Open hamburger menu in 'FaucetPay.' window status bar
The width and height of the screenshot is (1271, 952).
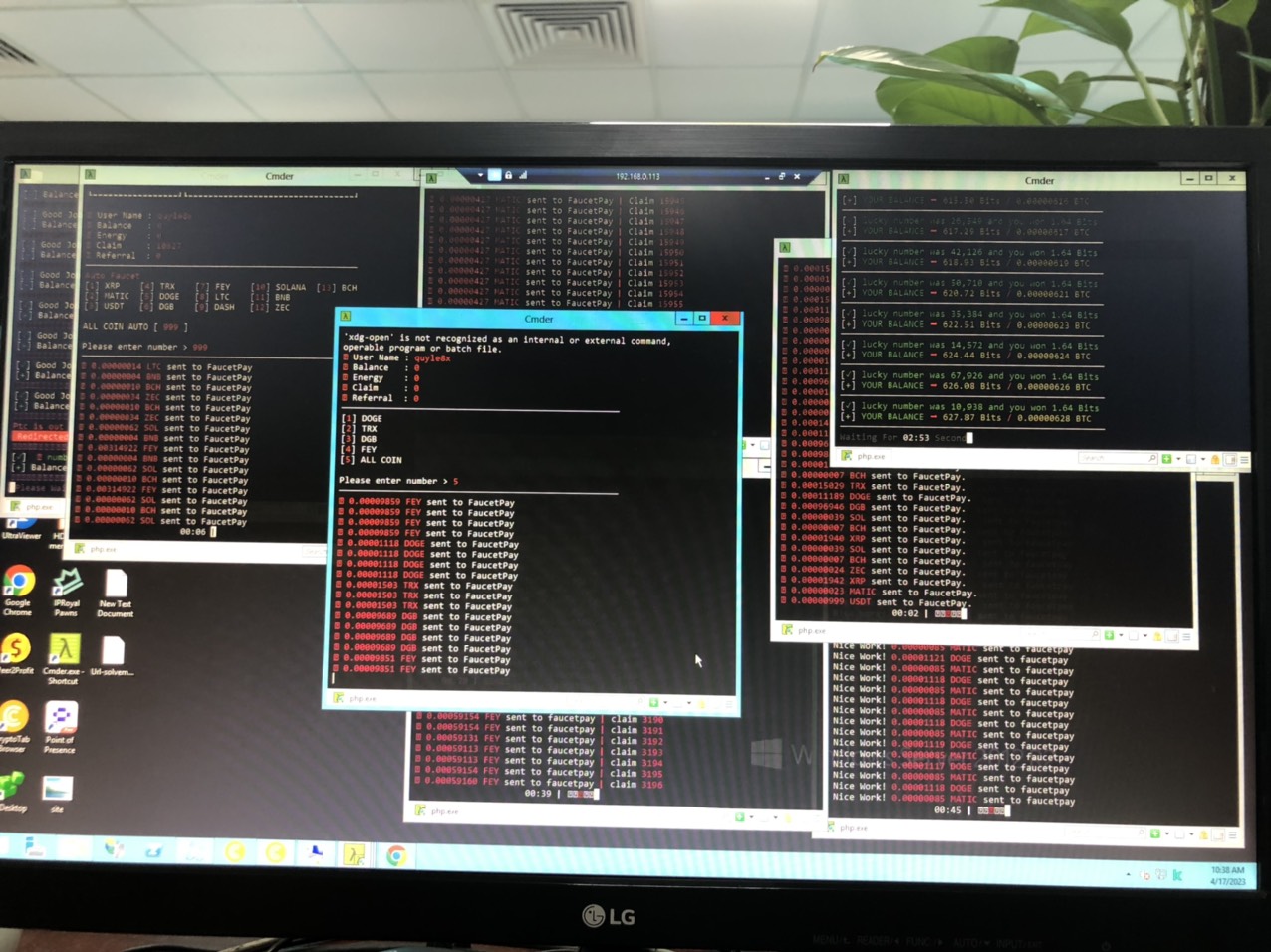[1185, 635]
